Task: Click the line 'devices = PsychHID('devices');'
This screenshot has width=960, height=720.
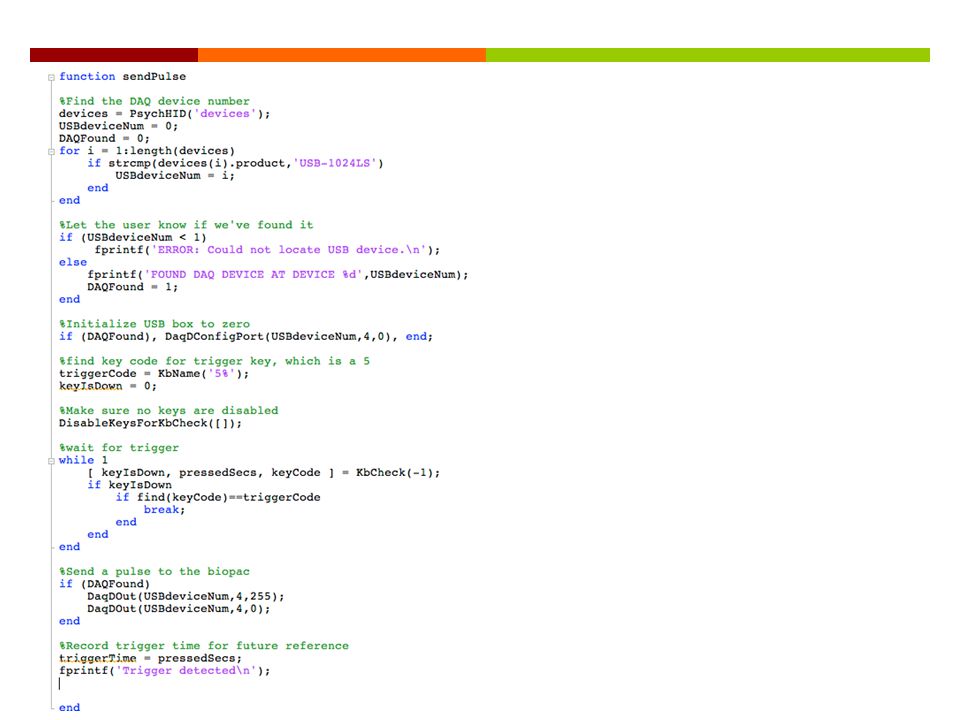Action: [x=164, y=113]
